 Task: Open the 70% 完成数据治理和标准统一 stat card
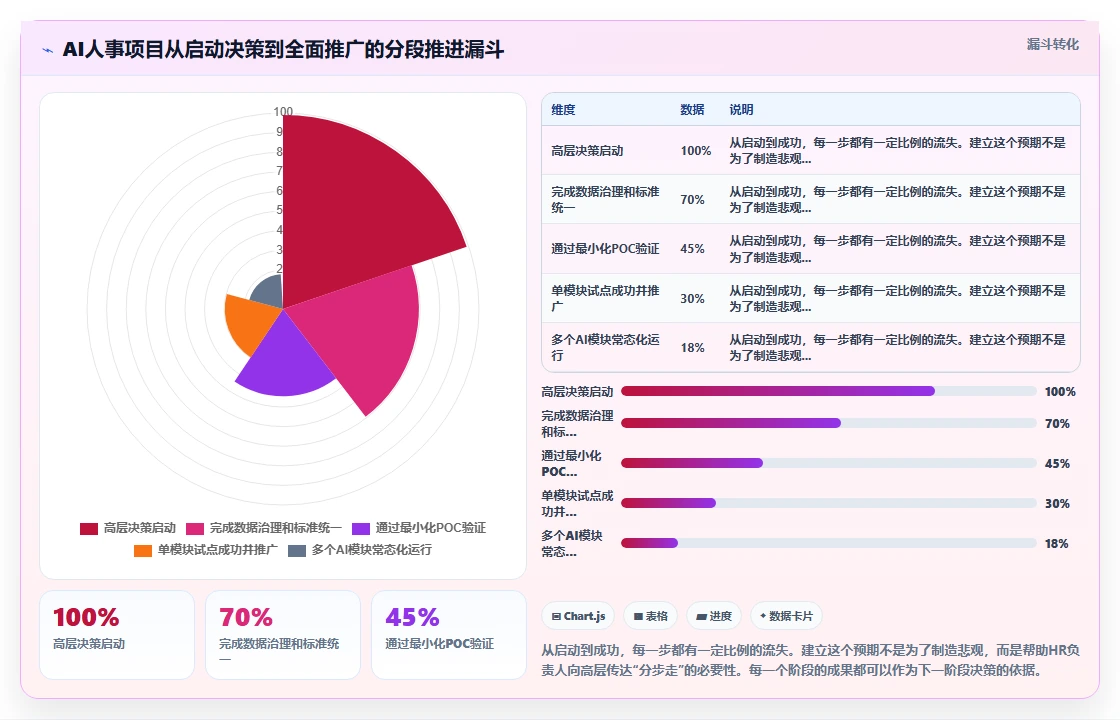[x=283, y=635]
